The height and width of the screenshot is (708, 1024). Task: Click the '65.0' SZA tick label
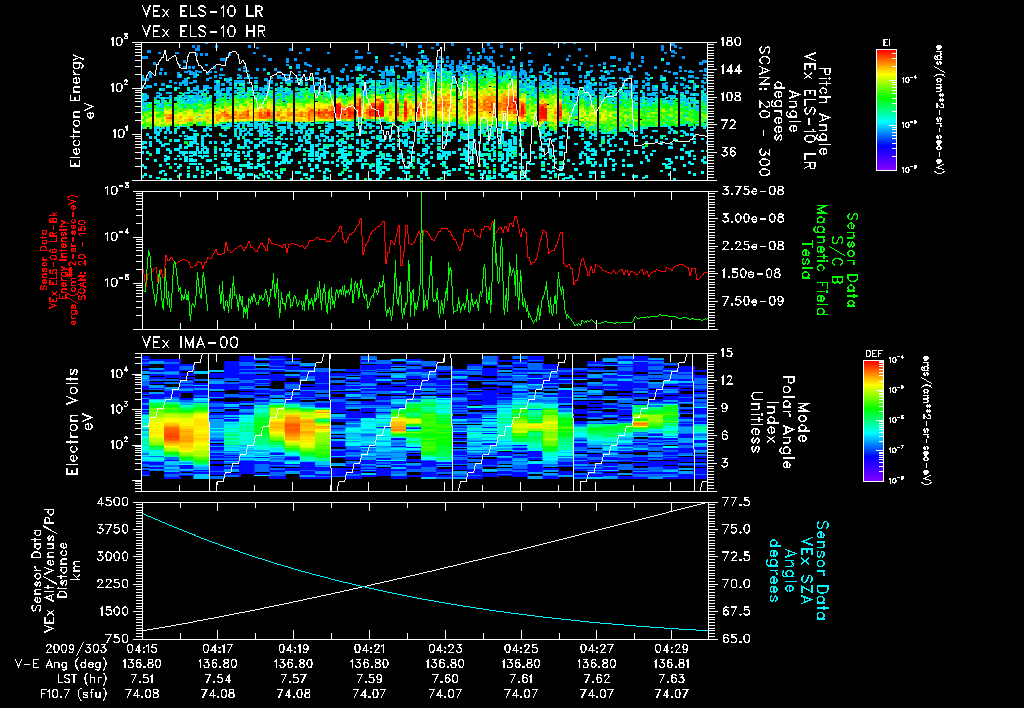[735, 638]
